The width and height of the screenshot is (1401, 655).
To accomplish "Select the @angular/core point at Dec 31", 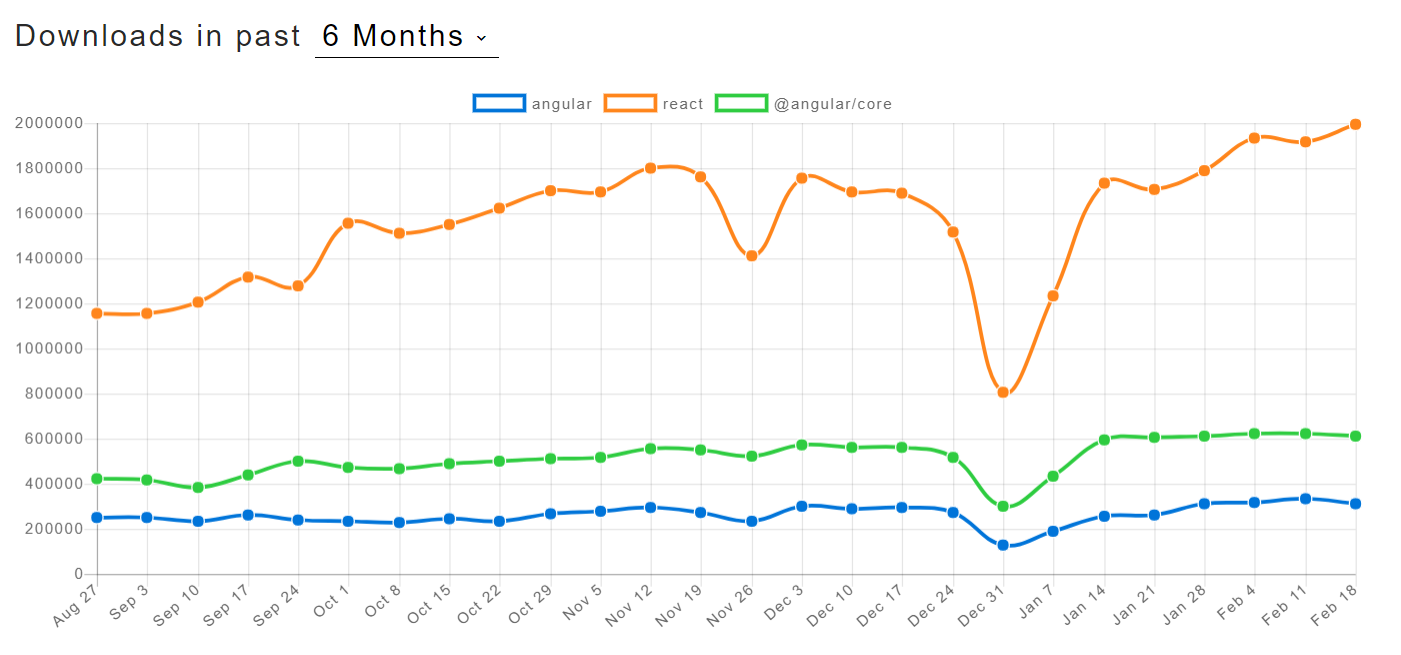I will (x=1001, y=506).
